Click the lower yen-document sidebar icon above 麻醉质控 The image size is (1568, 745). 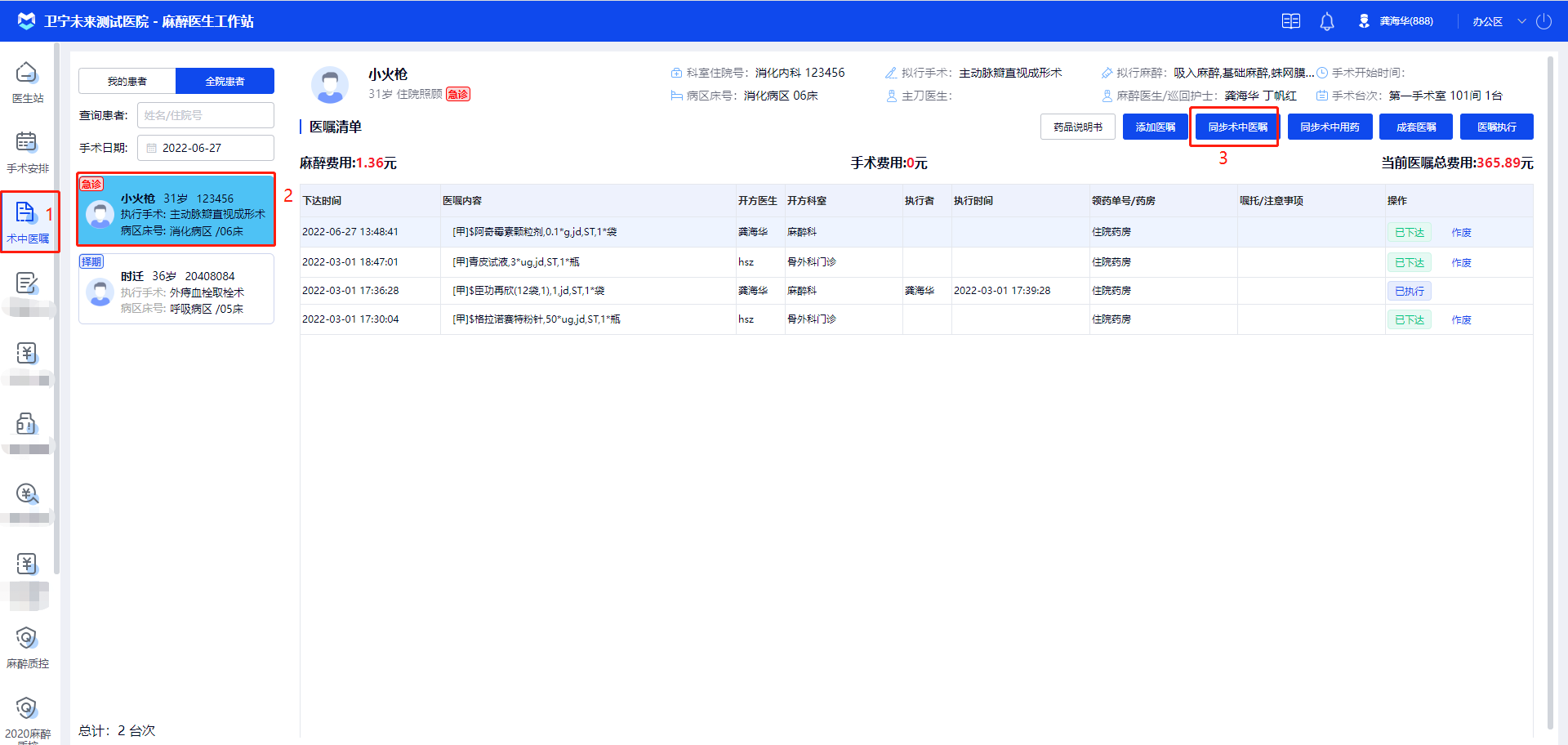tap(27, 564)
